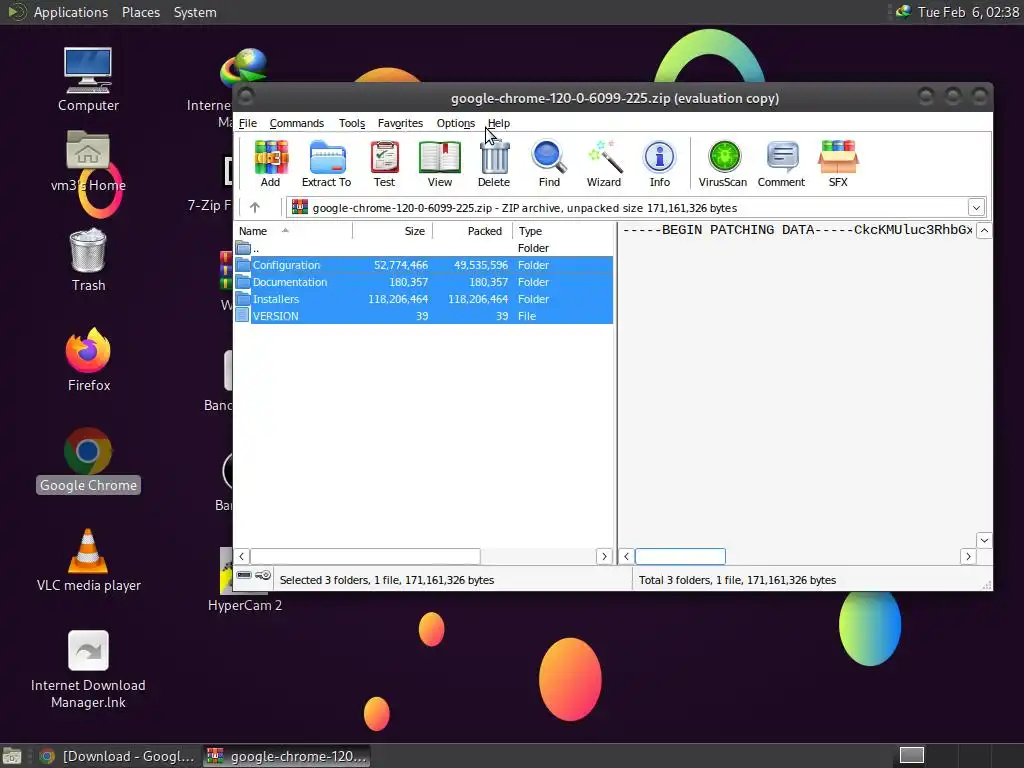Open the Favorites menu
Image resolution: width=1024 pixels, height=768 pixels.
tap(400, 123)
